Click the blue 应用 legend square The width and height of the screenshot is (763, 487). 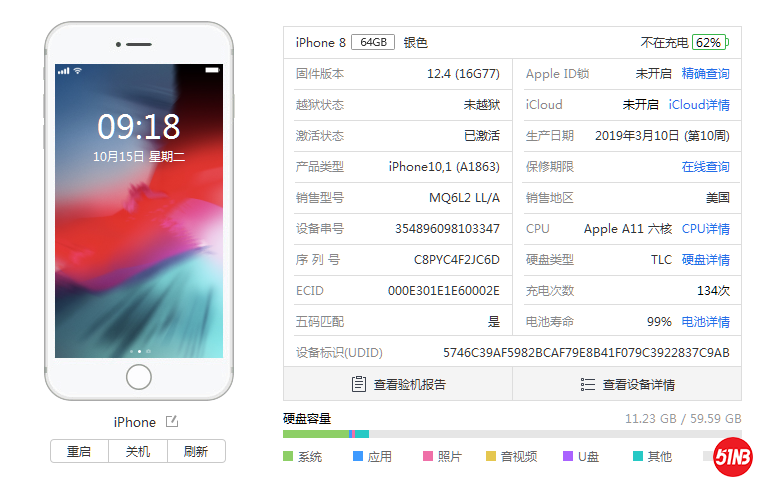tap(358, 456)
